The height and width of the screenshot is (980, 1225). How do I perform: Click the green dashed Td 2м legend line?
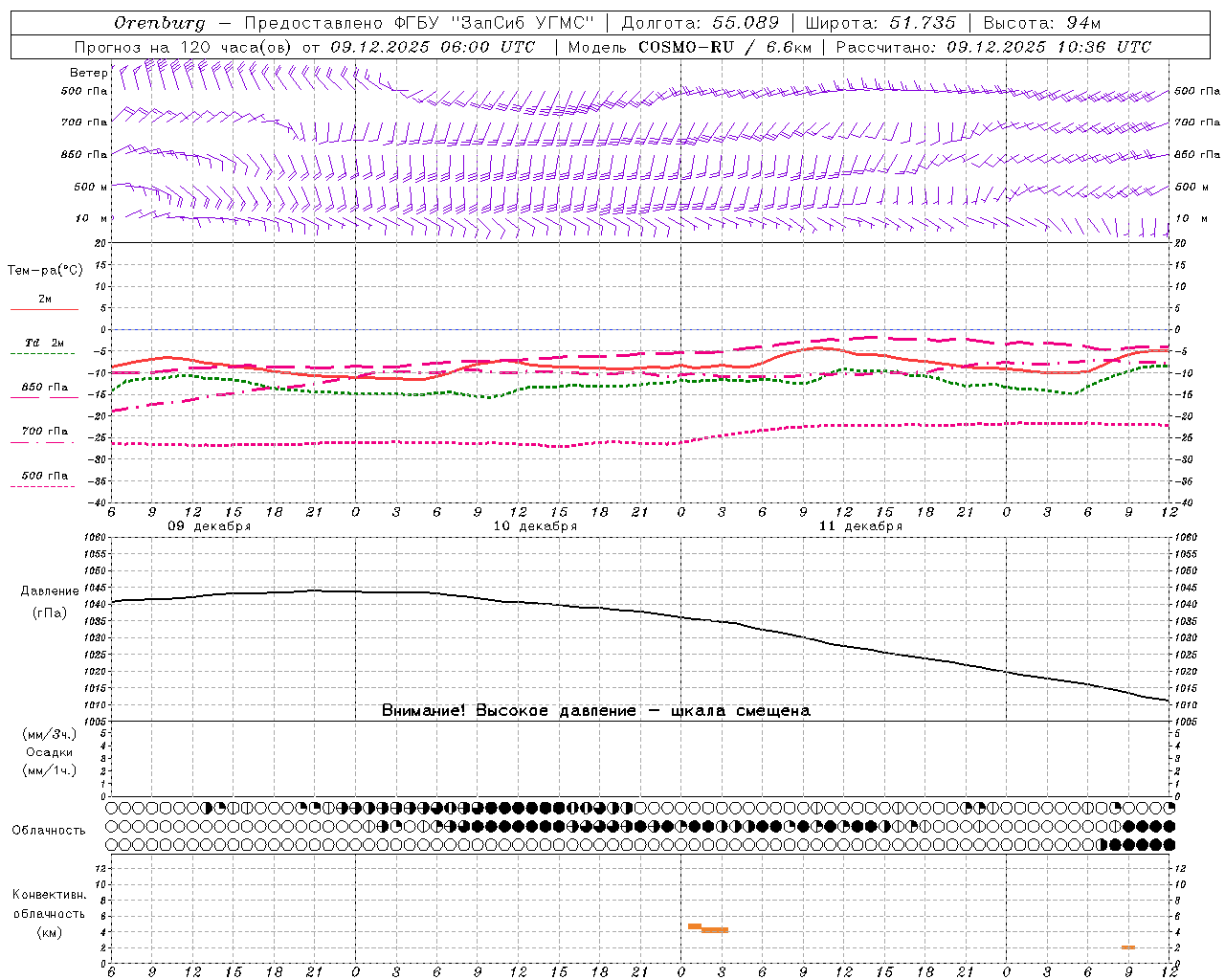coord(43,353)
